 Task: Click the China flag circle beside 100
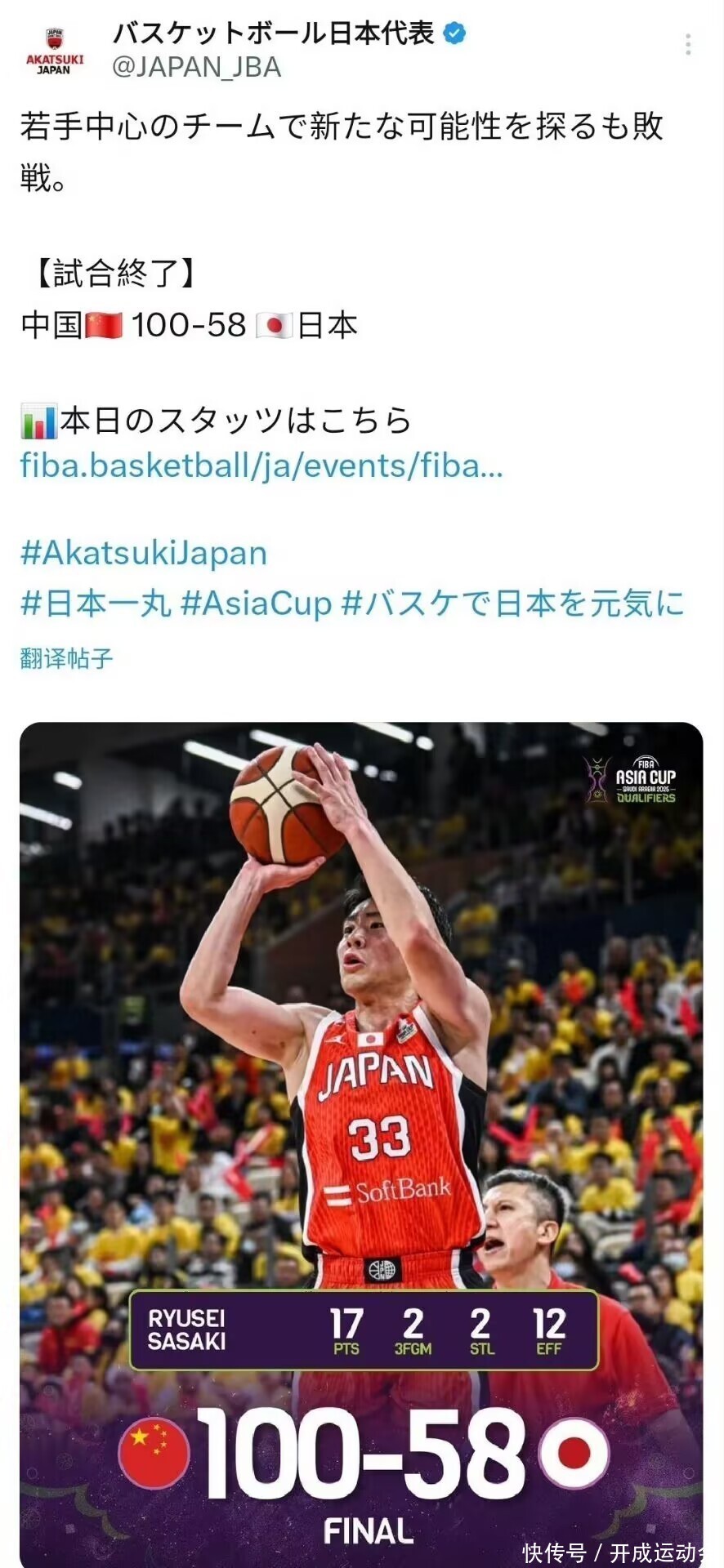[x=154, y=1453]
